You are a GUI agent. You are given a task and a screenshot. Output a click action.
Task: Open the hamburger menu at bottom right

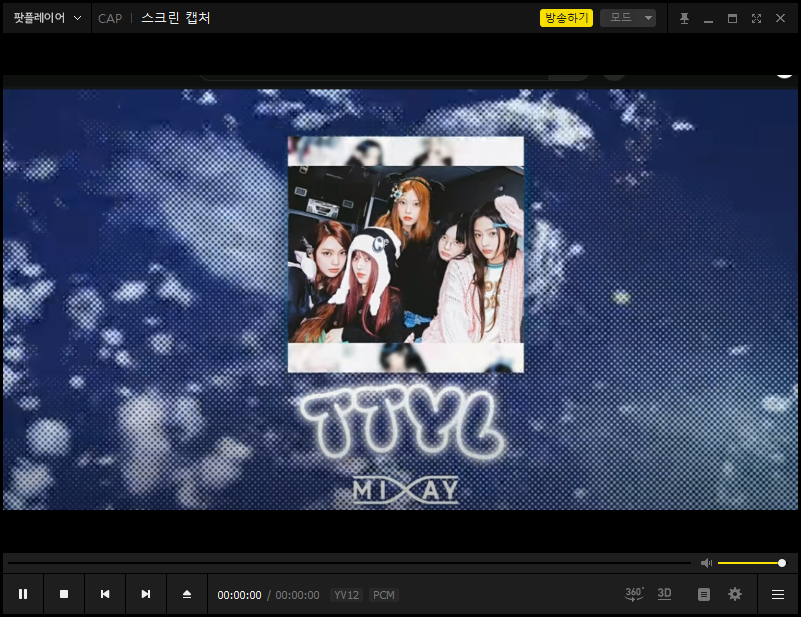tap(778, 595)
